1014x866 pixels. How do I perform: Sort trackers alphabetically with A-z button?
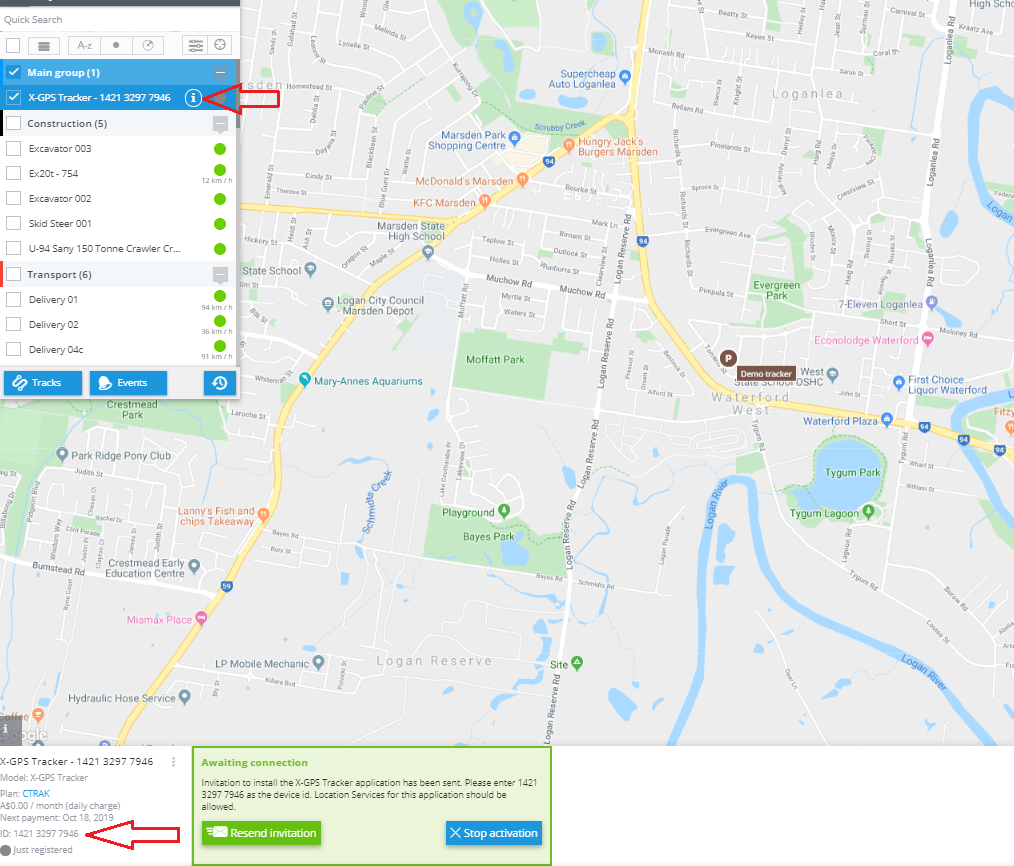point(84,45)
